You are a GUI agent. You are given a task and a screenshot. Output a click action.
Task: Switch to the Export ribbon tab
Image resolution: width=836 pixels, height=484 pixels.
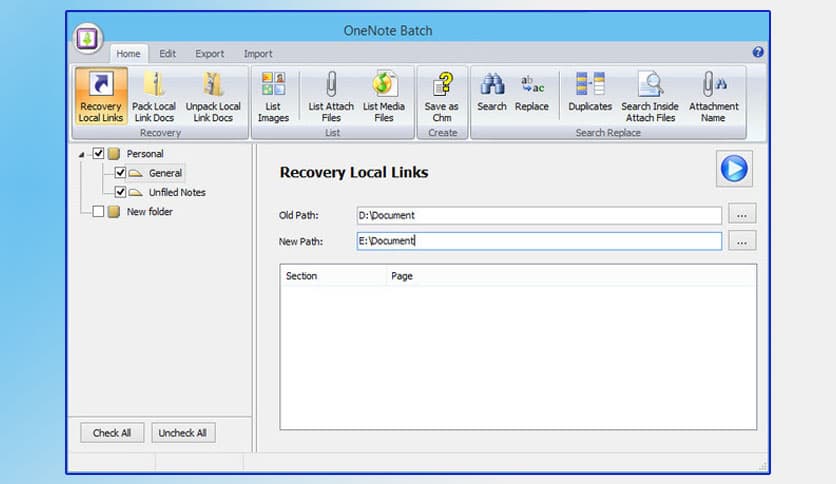(210, 53)
